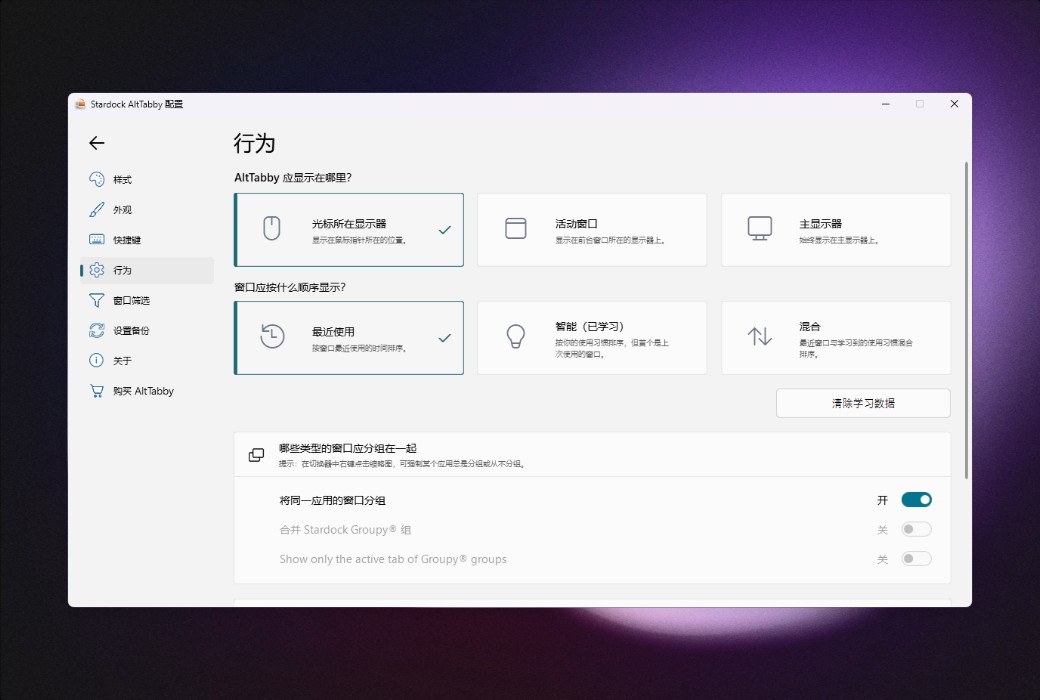Toggle Show only the active tab of Groupy switch
The width and height of the screenshot is (1040, 700).
(x=917, y=559)
